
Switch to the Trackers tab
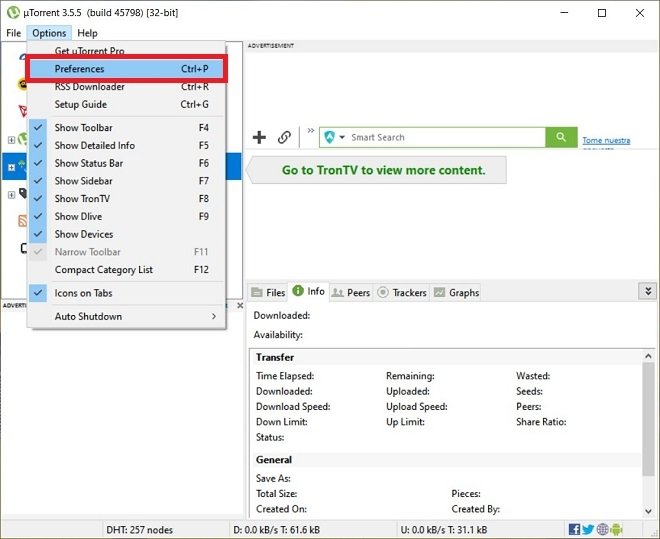coord(402,292)
